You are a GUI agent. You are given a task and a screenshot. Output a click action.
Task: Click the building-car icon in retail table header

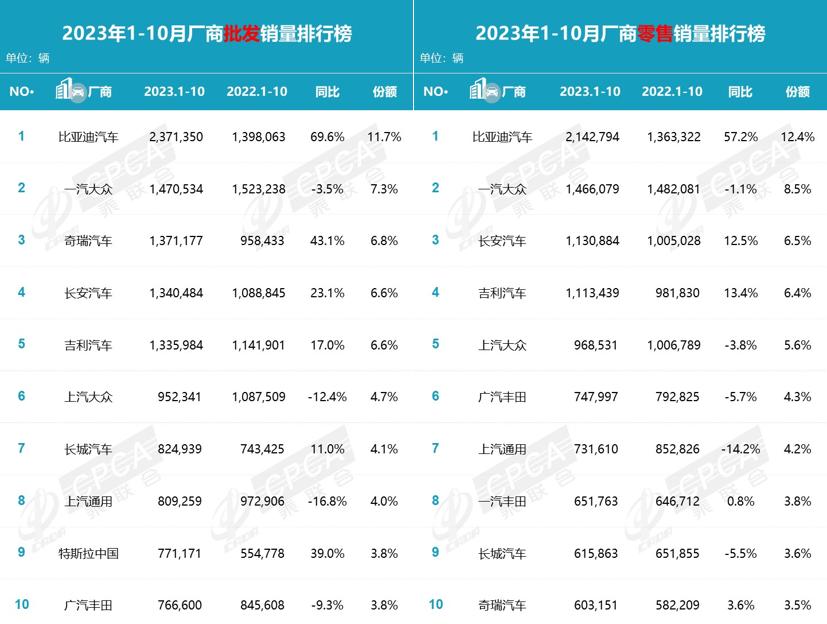(484, 90)
